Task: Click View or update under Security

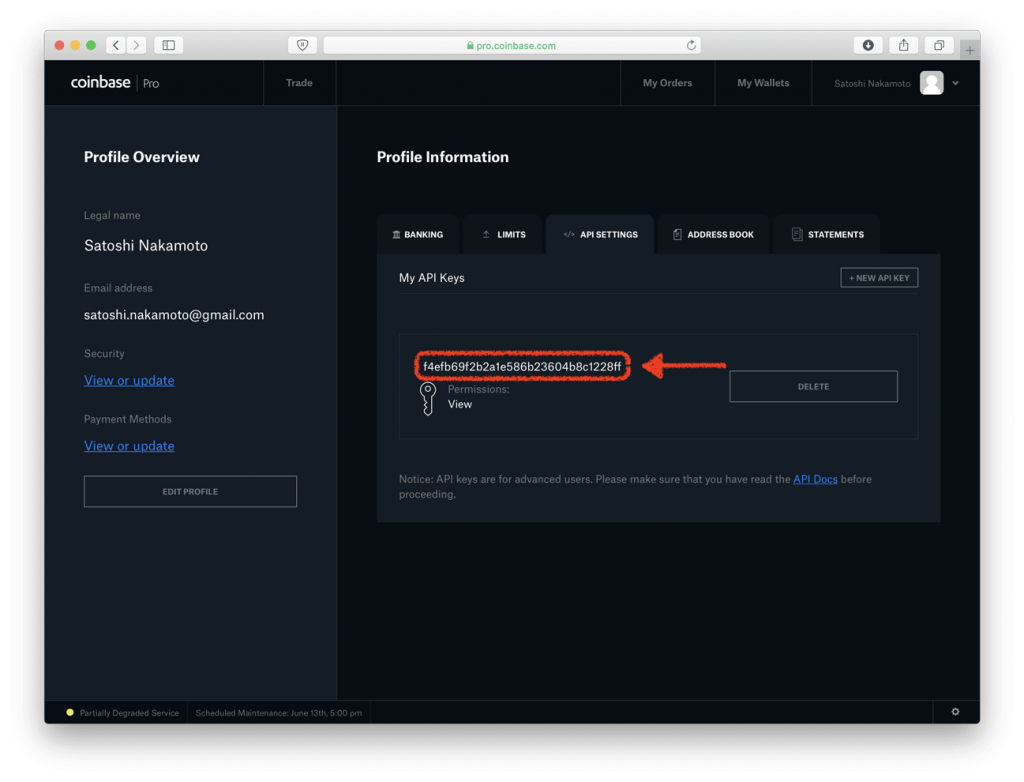Action: tap(129, 380)
